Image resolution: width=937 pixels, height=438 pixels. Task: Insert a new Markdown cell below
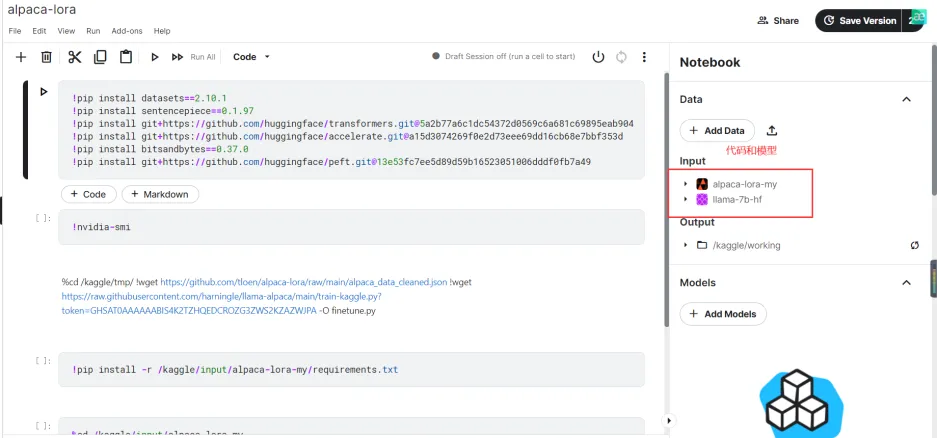(x=160, y=194)
